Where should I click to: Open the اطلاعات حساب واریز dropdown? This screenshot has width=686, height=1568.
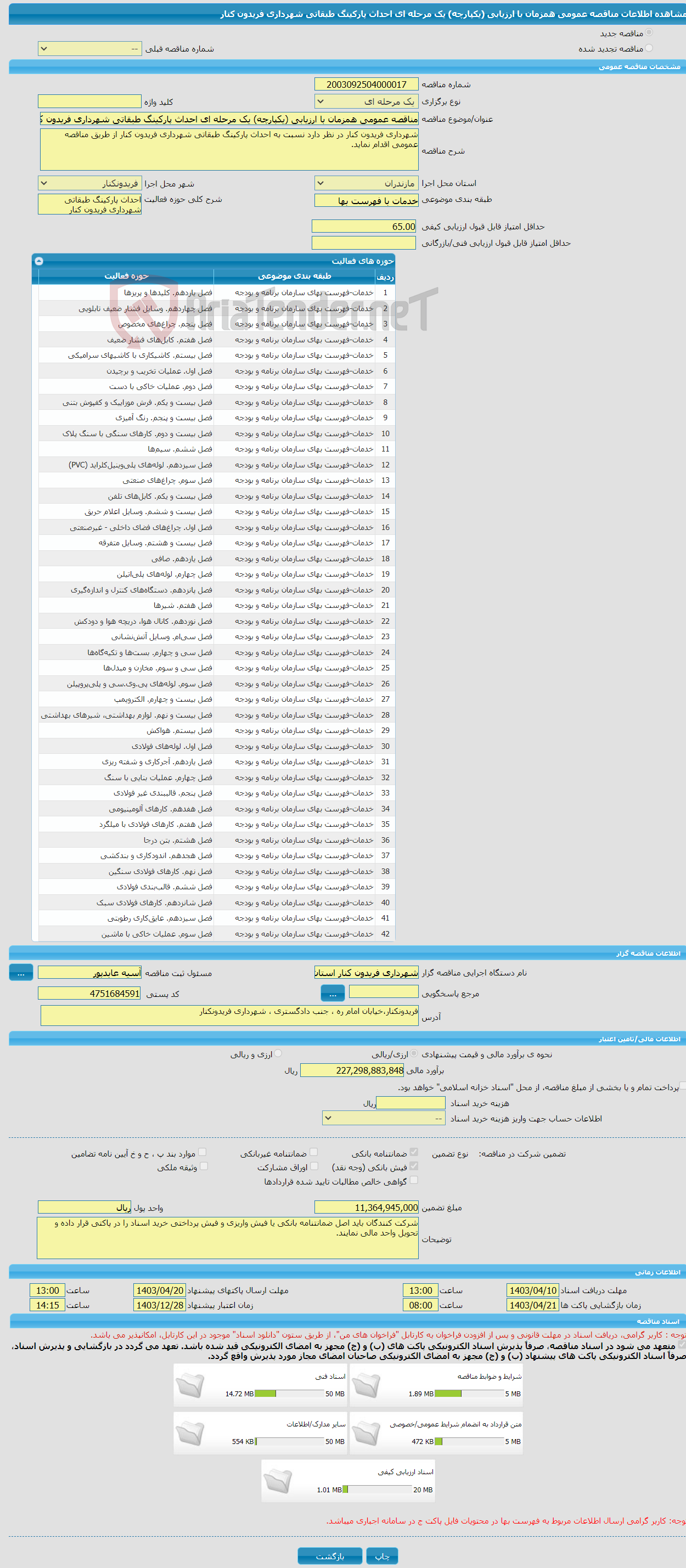[384, 1118]
